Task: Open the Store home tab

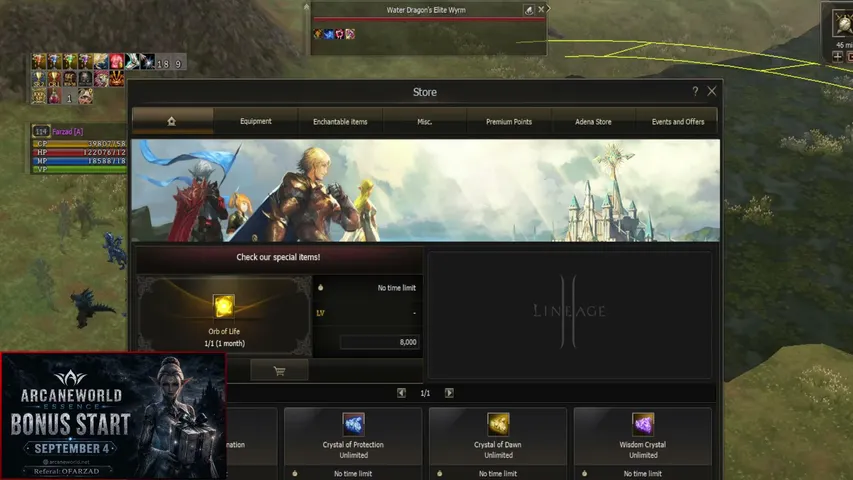Action: tap(172, 121)
